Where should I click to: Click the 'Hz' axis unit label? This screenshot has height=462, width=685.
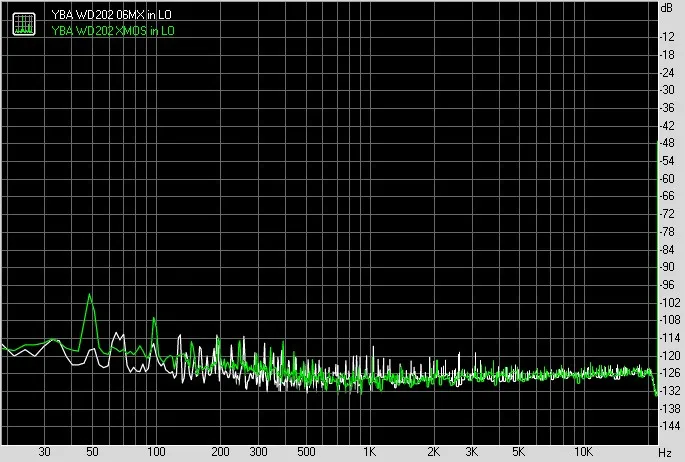click(664, 453)
